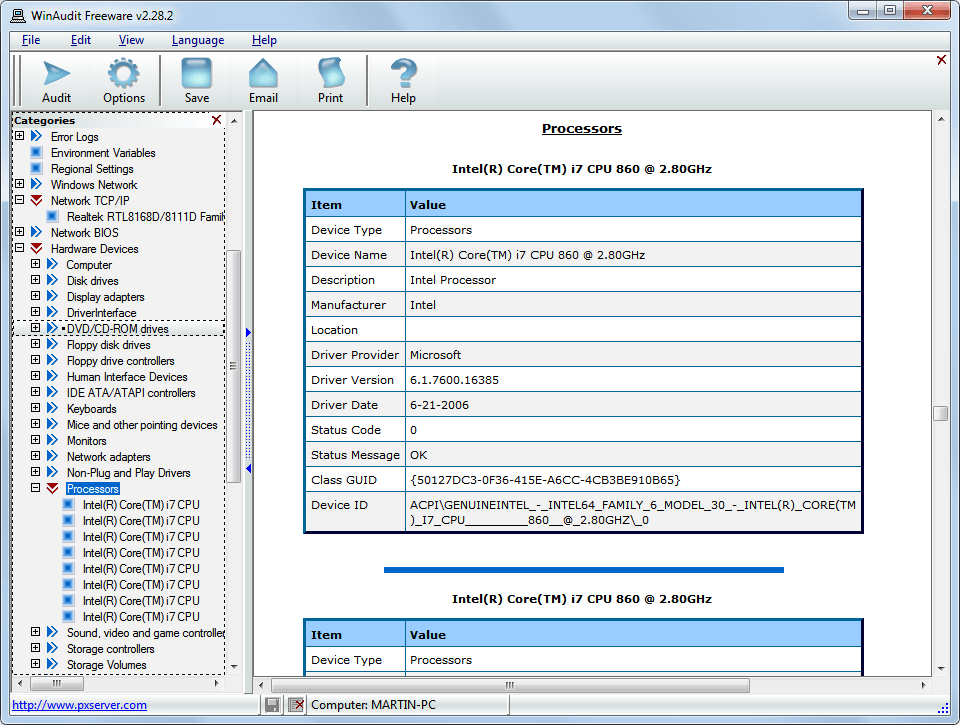The height and width of the screenshot is (725, 960).
Task: Select IDE ATA/ATAPI controllers in tree
Action: pyautogui.click(x=131, y=393)
